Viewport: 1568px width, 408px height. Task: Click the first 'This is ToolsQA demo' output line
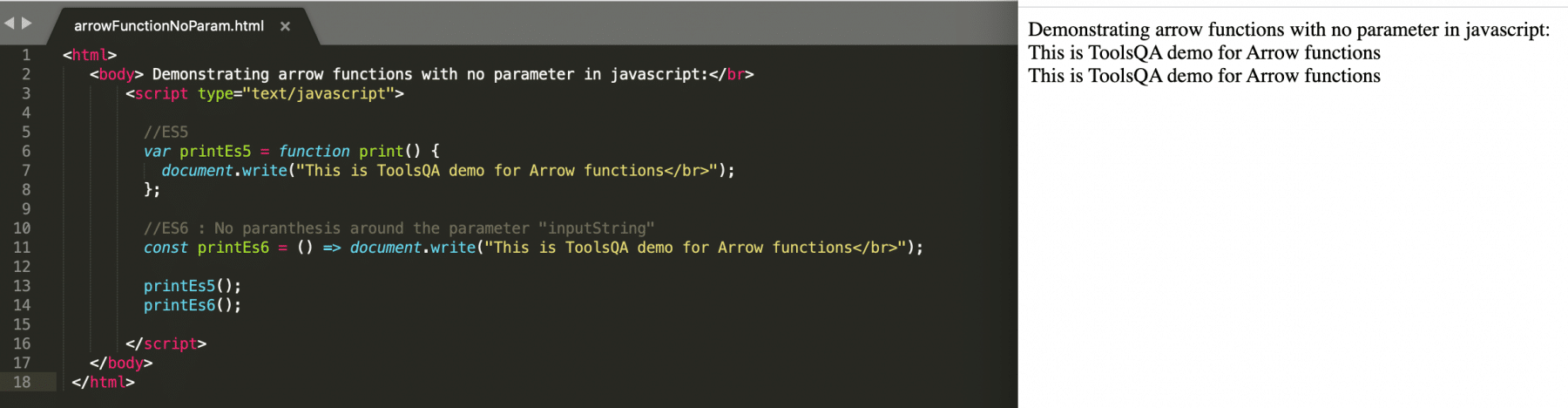coord(1204,53)
